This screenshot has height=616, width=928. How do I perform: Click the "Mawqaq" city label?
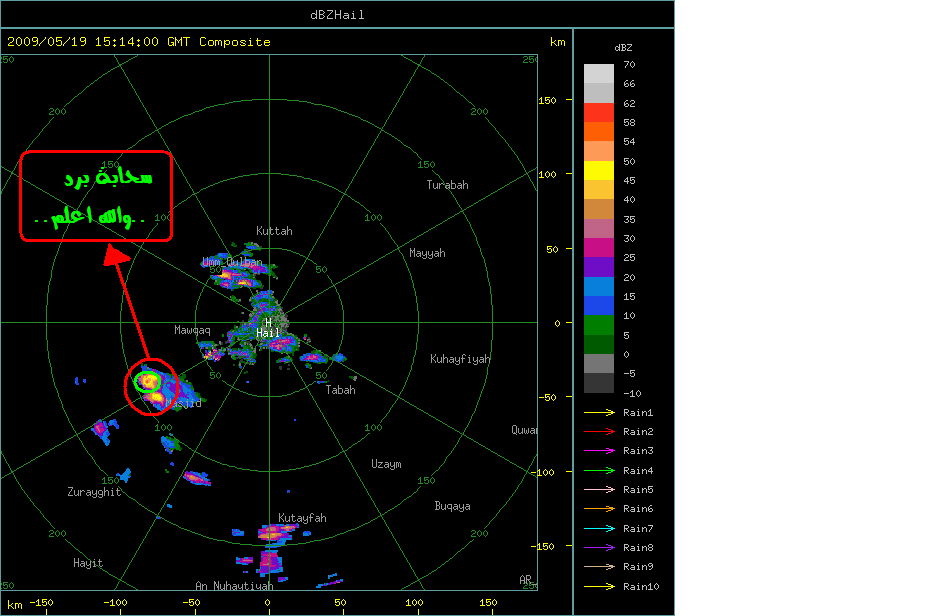pyautogui.click(x=192, y=330)
